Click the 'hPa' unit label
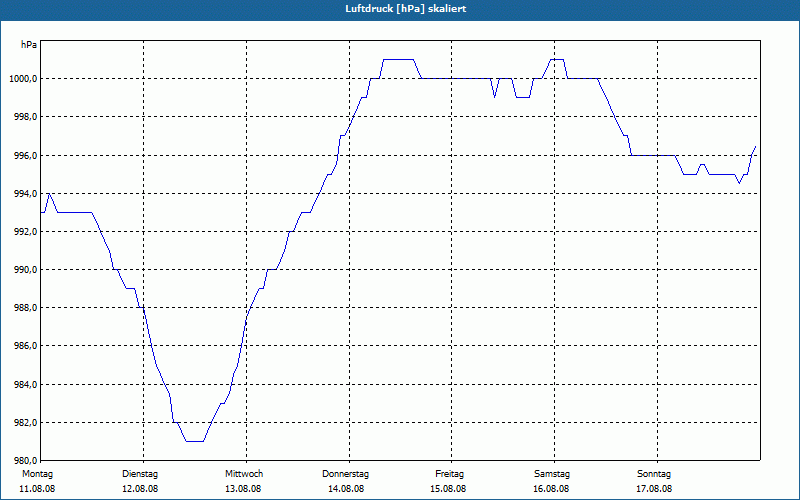Viewport: 800px width, 500px height. 29,45
